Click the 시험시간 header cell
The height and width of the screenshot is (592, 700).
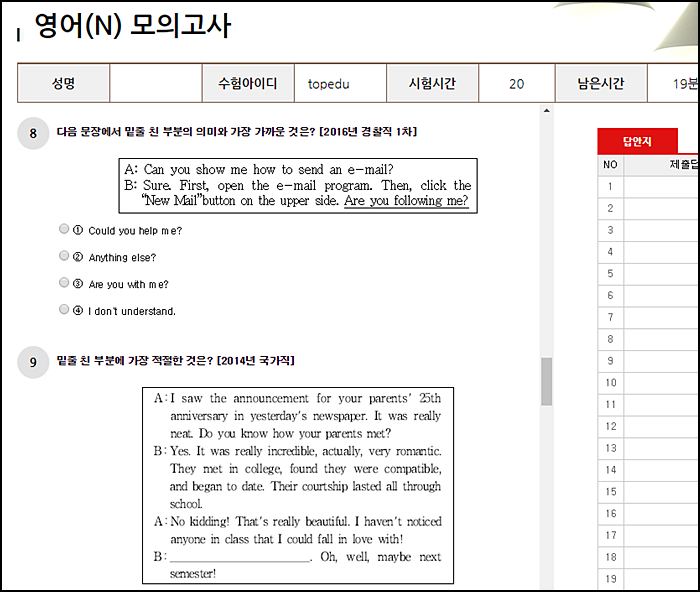tap(432, 83)
